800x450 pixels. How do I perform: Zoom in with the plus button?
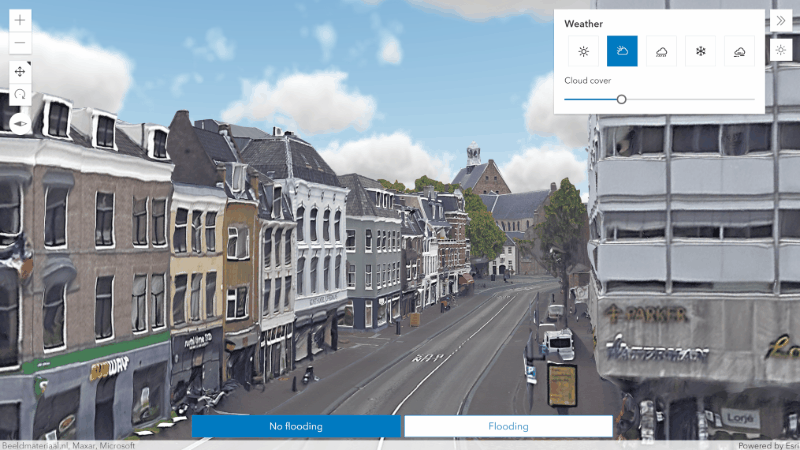click(20, 20)
